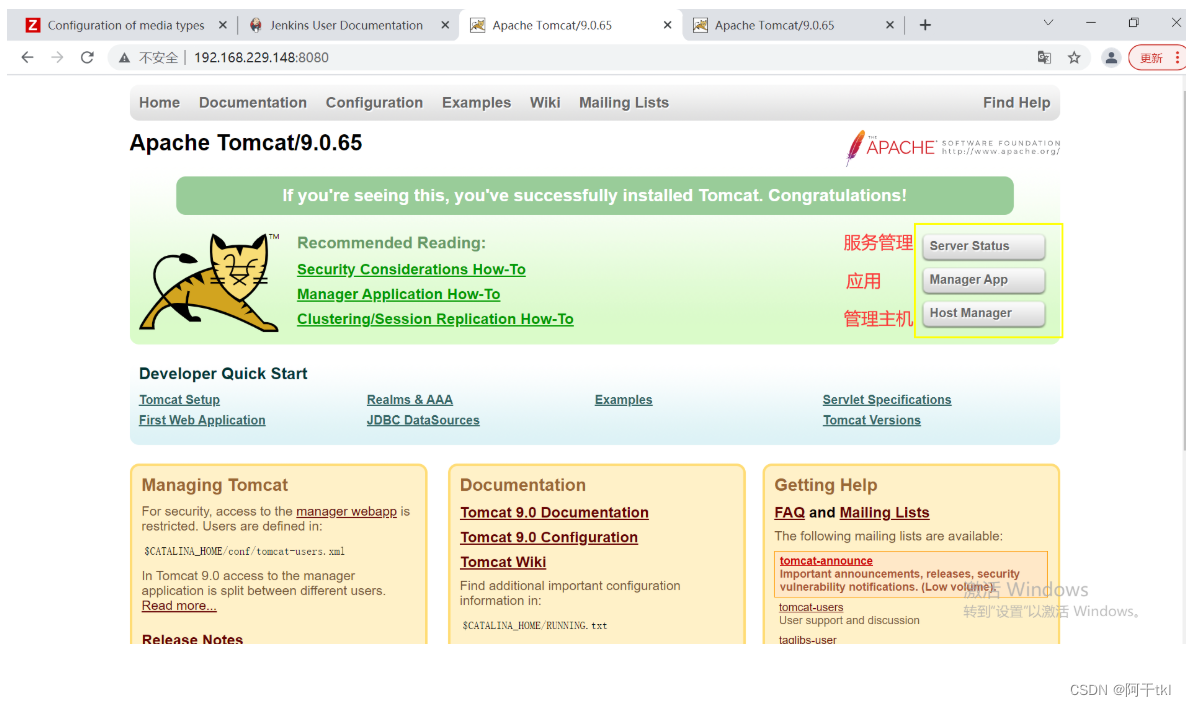The image size is (1186, 706).
Task: Click the address bar URL 192.168.229.148:8080
Action: tap(261, 58)
